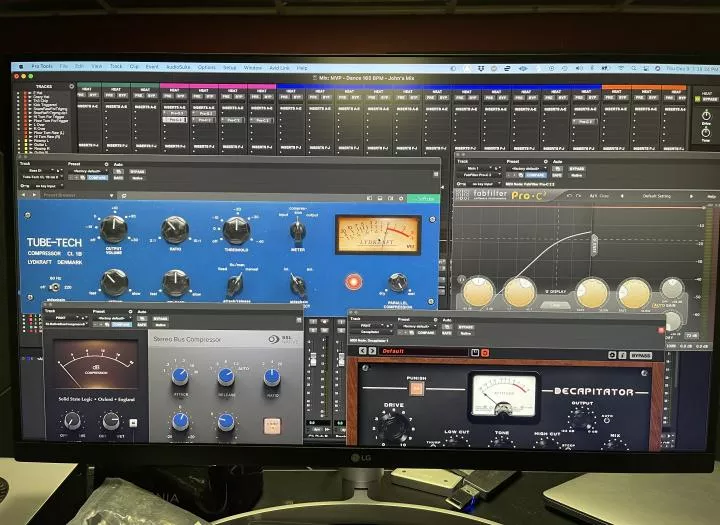
Task: Toggle Auto Gain in FabFilter Pro-C 2
Action: (664, 305)
